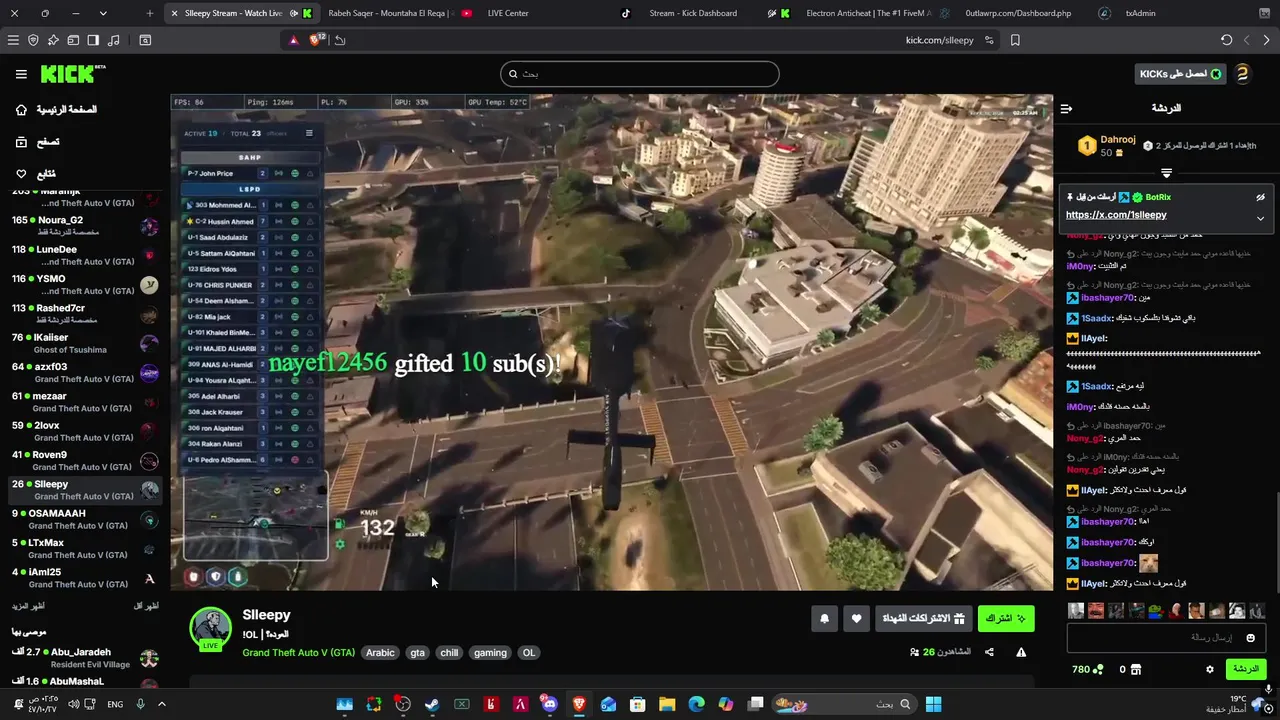1280x720 pixels.
Task: Expand the pinned message chevron
Action: pos(1260,218)
